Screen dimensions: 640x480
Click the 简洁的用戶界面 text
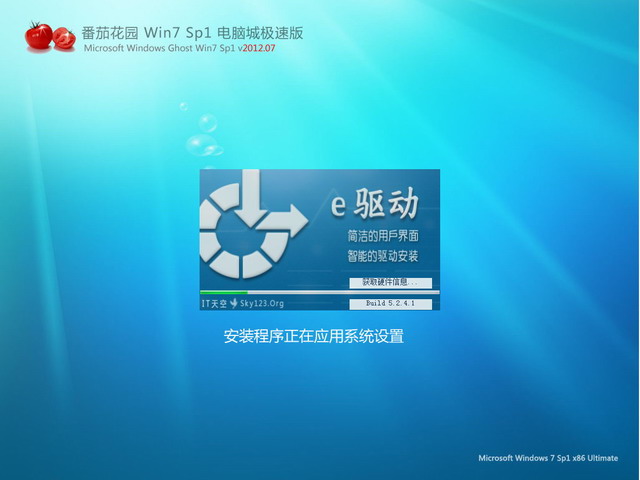pyautogui.click(x=383, y=236)
